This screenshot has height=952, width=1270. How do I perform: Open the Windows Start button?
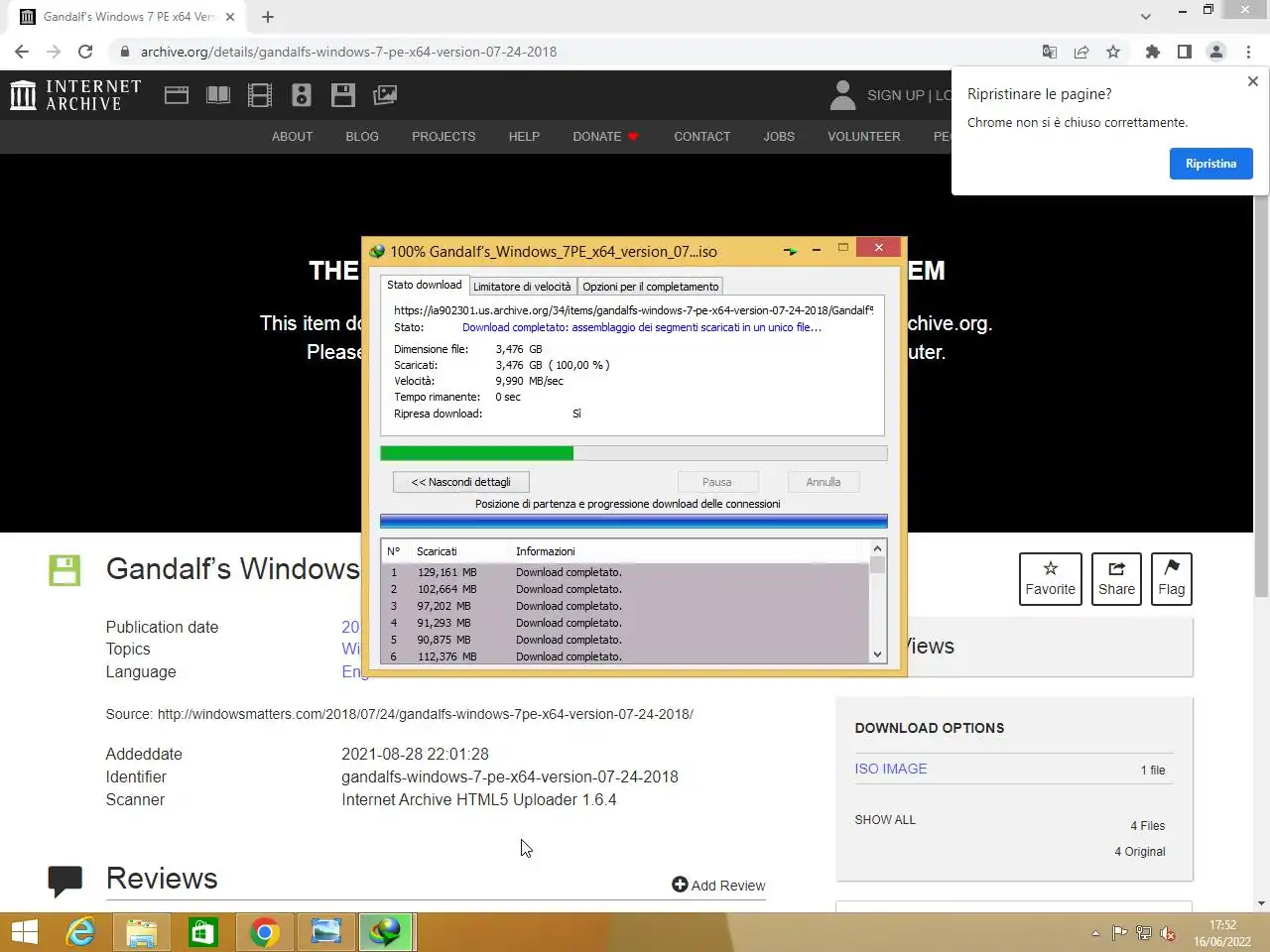click(25, 932)
